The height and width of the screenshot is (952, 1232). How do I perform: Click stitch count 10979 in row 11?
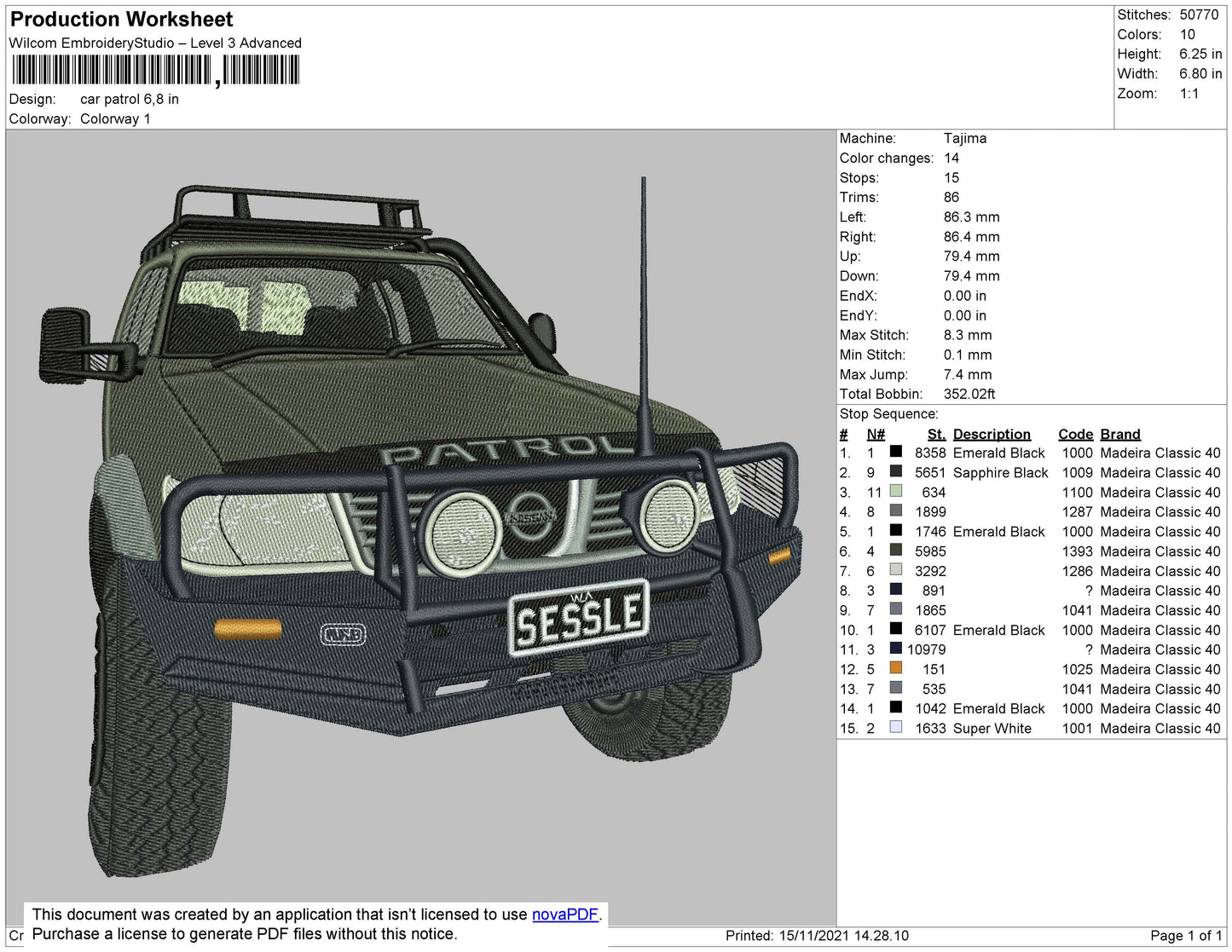point(926,649)
